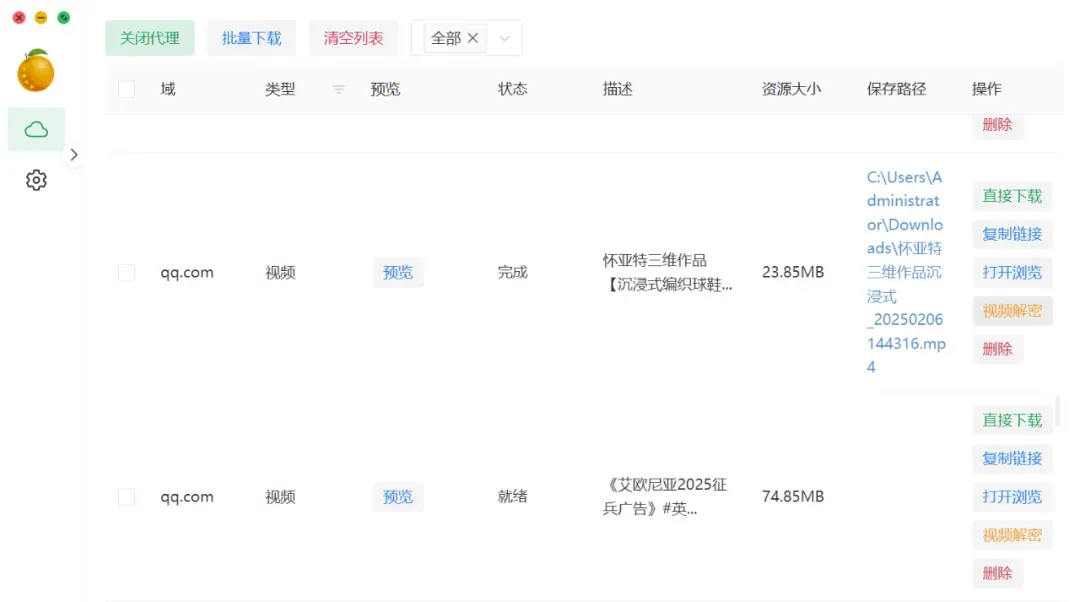
Task: Click the yellow minimize window button
Action: click(41, 18)
